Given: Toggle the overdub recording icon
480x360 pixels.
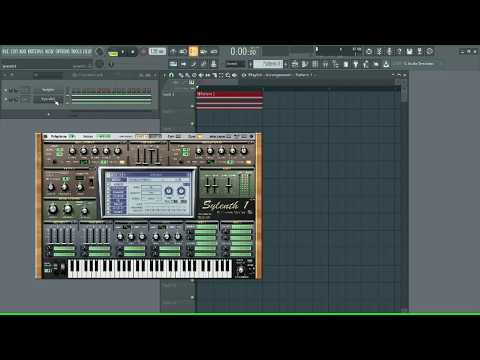Looking at the screenshot, I should [203, 52].
